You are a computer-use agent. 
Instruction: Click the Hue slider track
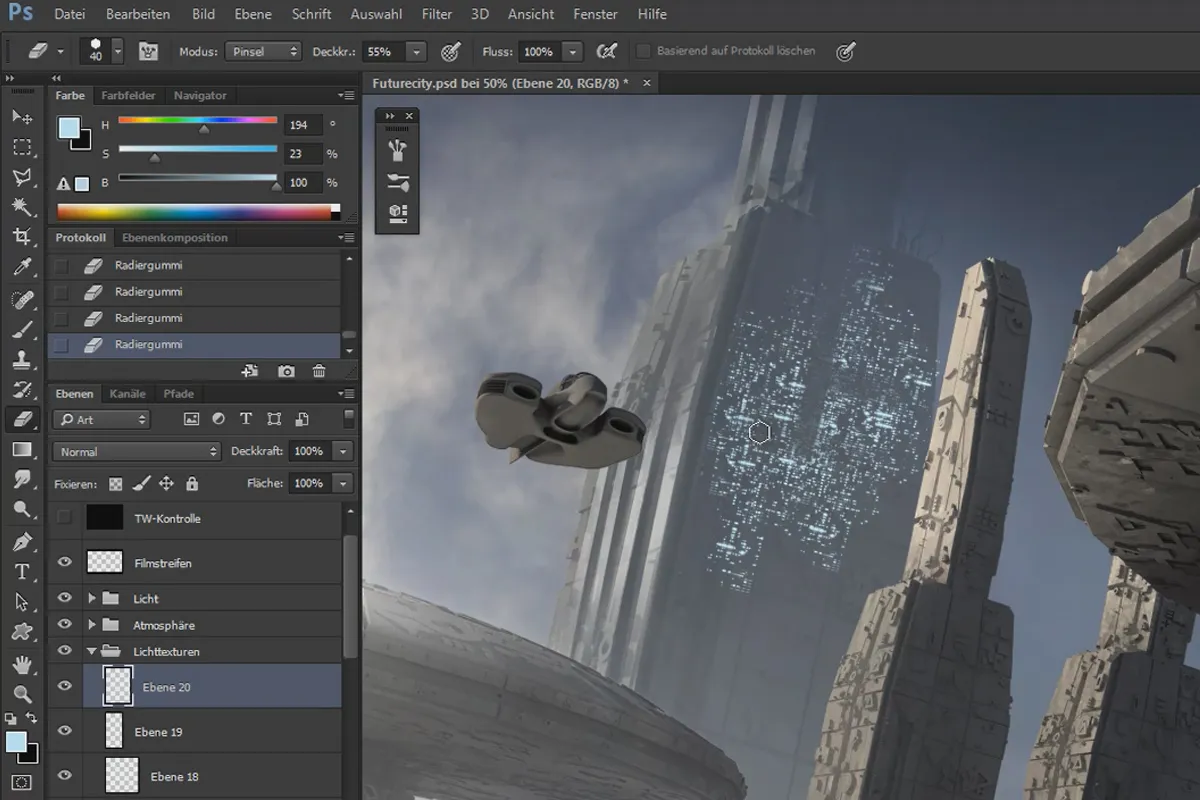click(x=198, y=120)
